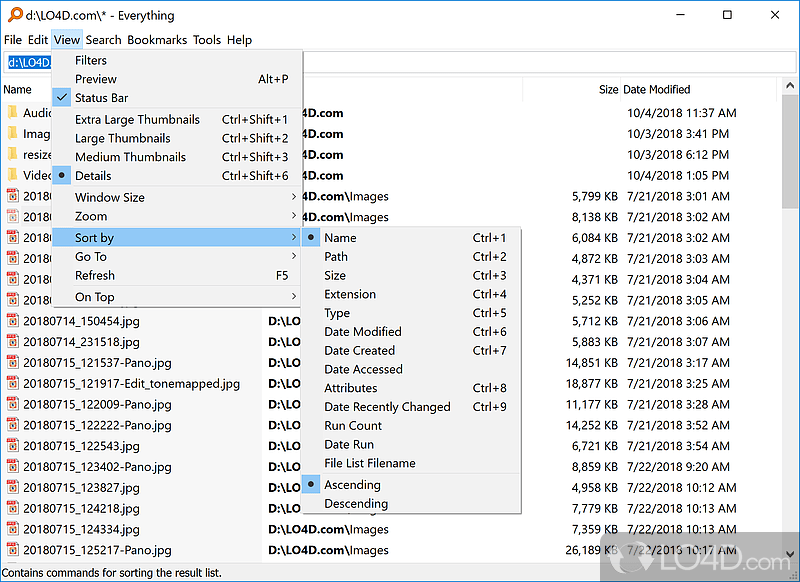Image resolution: width=800 pixels, height=582 pixels.
Task: Choose Medium Thumbnails view
Action: coord(177,157)
